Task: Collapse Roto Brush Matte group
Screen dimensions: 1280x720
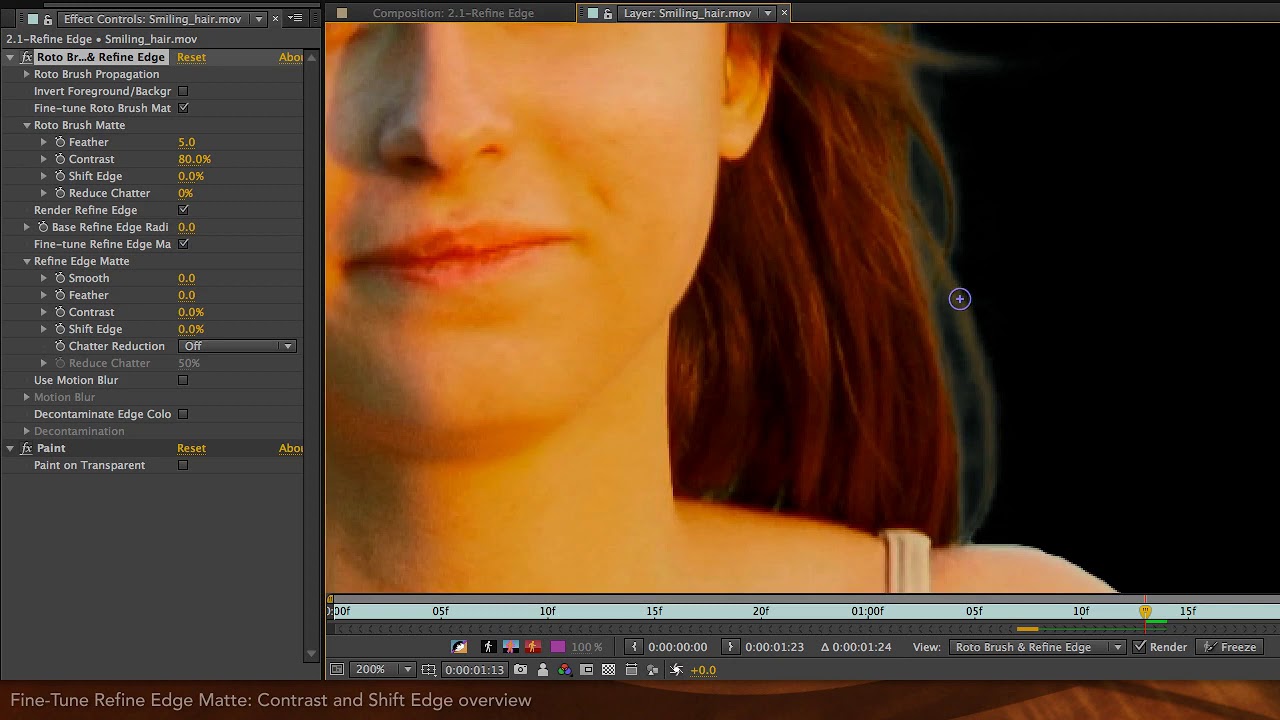Action: click(x=27, y=125)
